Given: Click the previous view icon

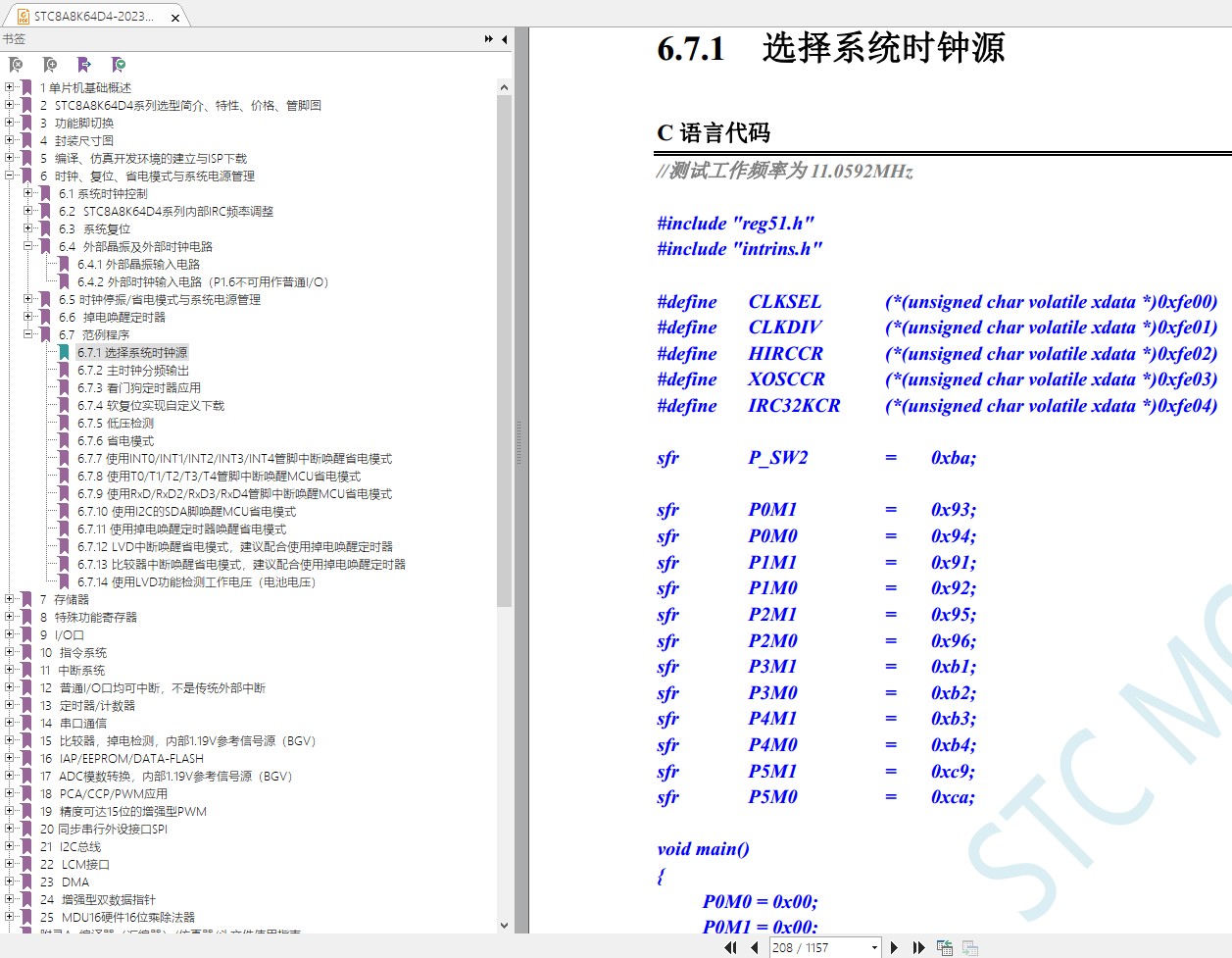Looking at the screenshot, I should tap(945, 947).
